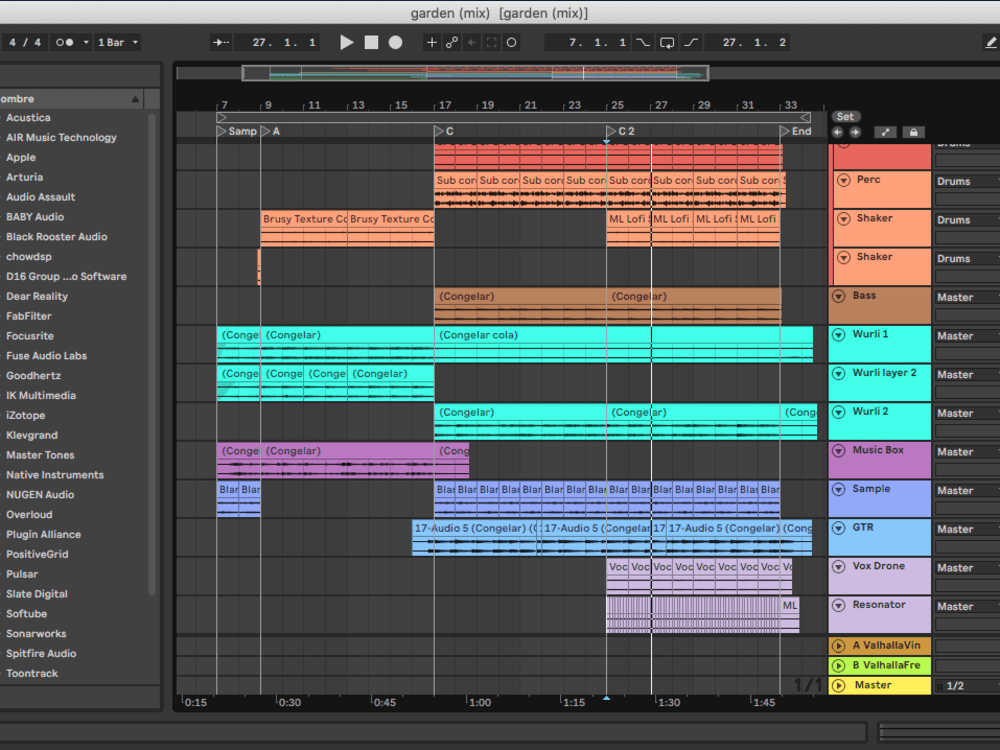Click the Master track arrow icon
Screen dimensions: 1000x750
839,686
